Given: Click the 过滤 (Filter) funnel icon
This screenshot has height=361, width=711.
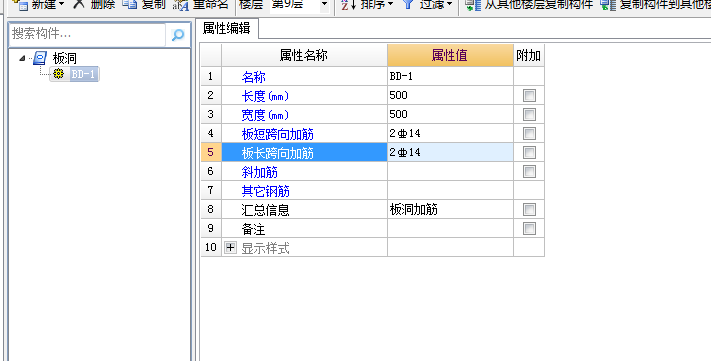Looking at the screenshot, I should click(x=408, y=5).
